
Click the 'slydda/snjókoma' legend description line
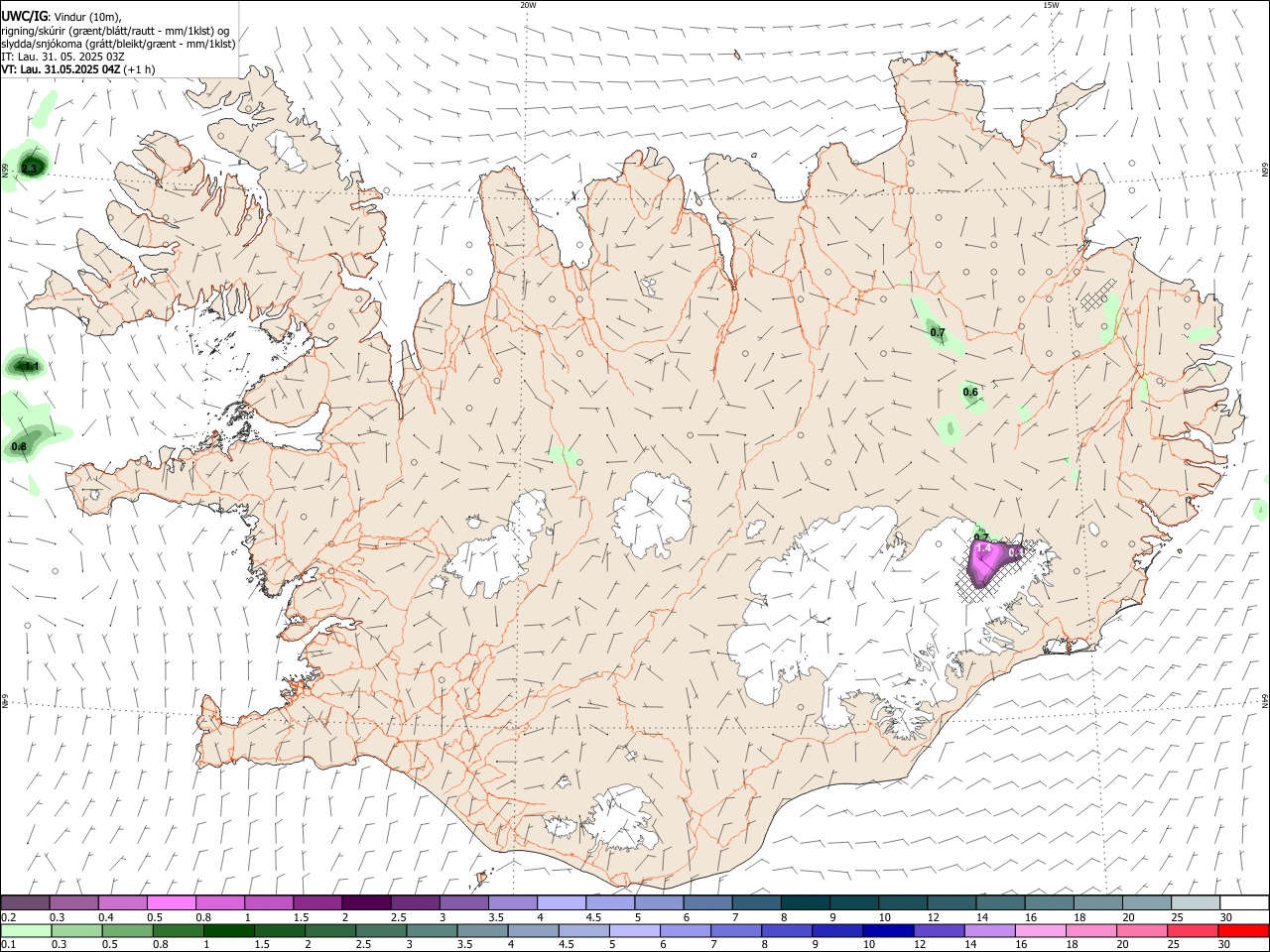coord(118,44)
